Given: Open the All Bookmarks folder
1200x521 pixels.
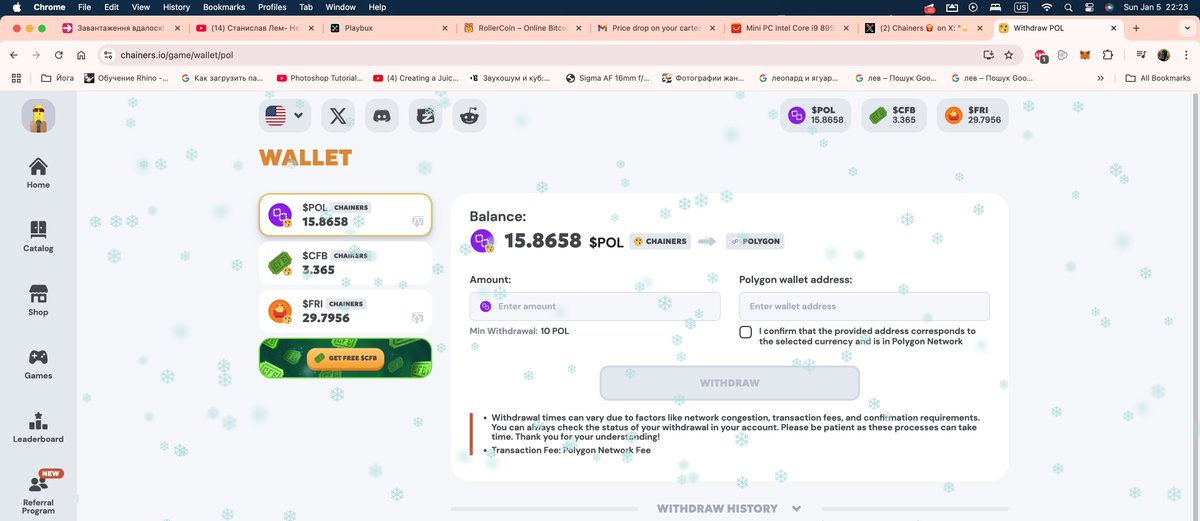Looking at the screenshot, I should coord(1158,77).
